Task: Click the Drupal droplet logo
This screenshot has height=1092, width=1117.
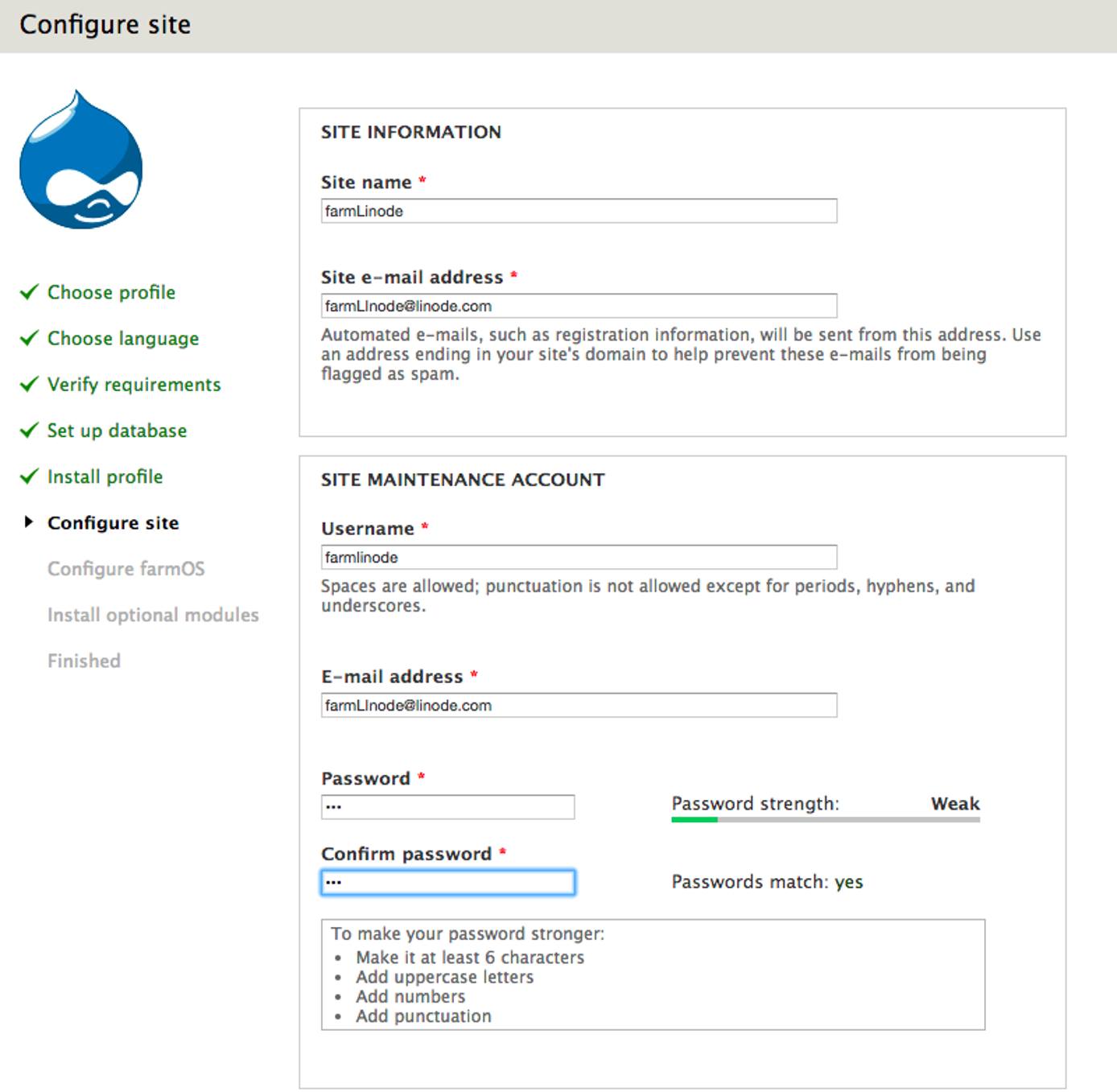Action: 79,161
